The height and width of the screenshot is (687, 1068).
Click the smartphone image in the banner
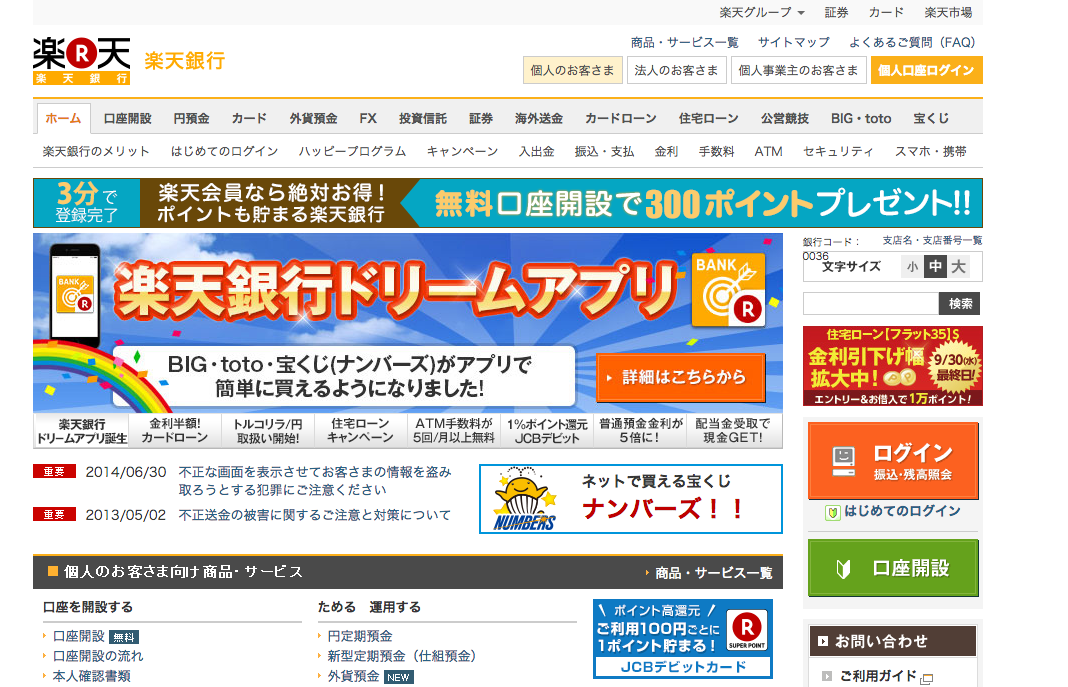pos(76,293)
